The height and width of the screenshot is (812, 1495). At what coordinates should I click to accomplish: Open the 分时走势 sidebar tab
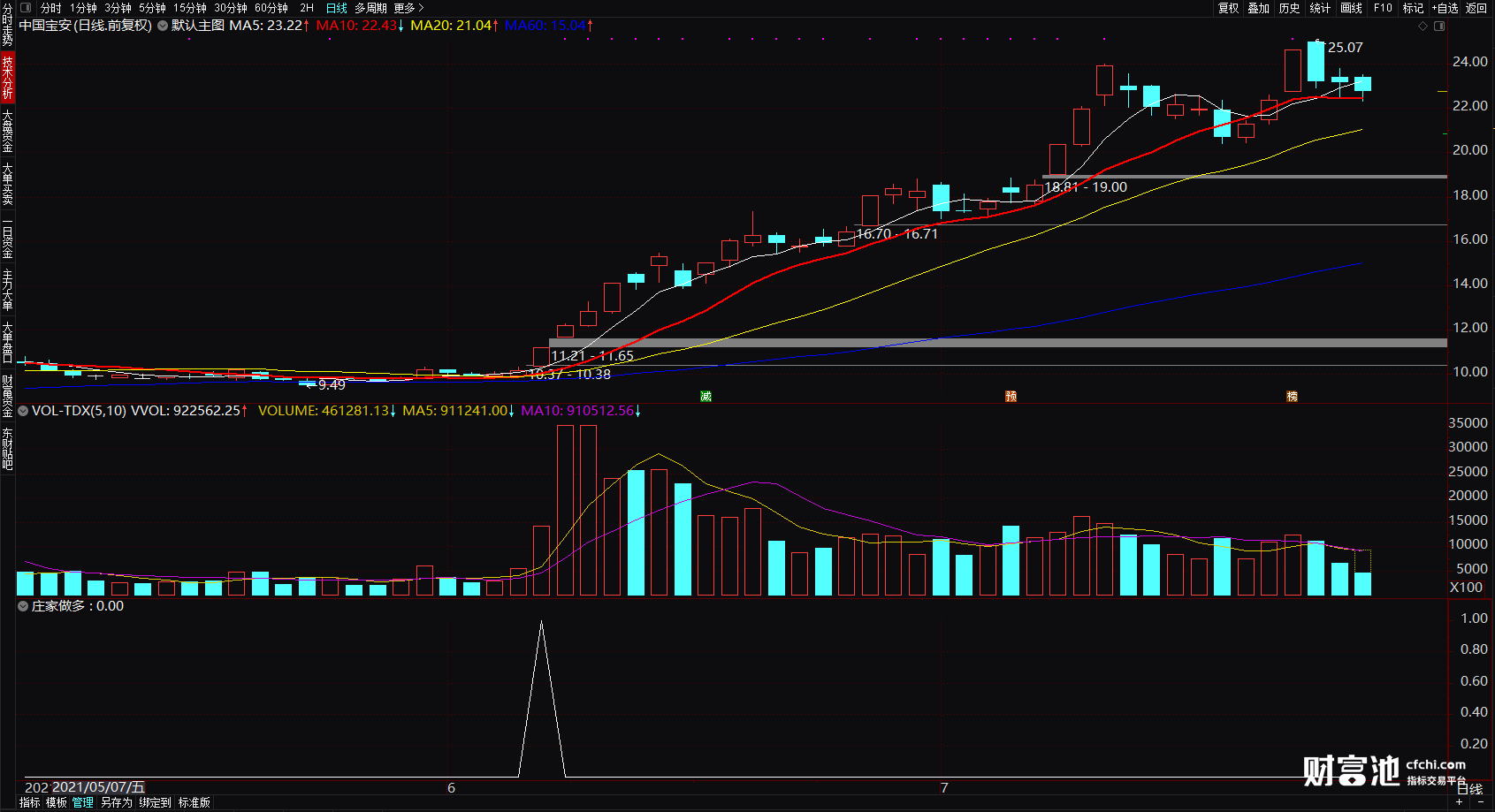(x=7, y=25)
